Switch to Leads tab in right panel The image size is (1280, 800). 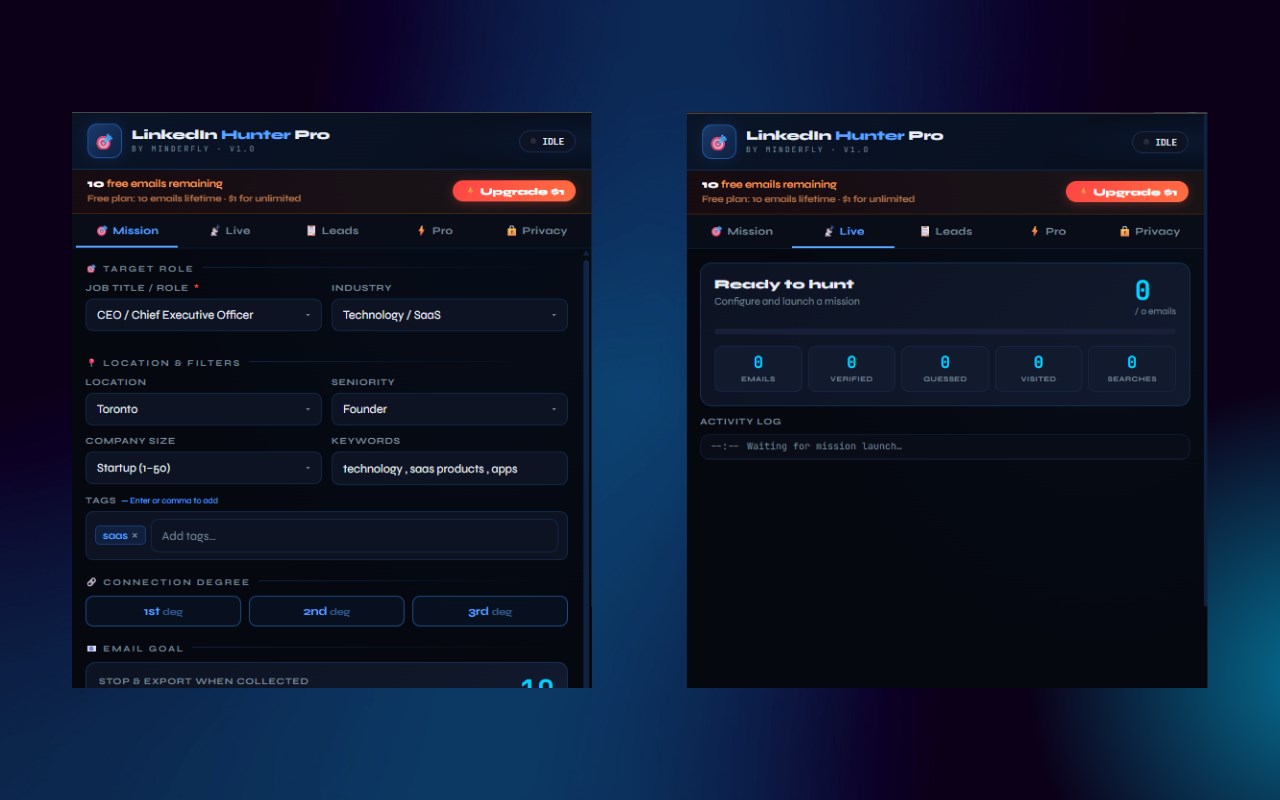tap(946, 231)
